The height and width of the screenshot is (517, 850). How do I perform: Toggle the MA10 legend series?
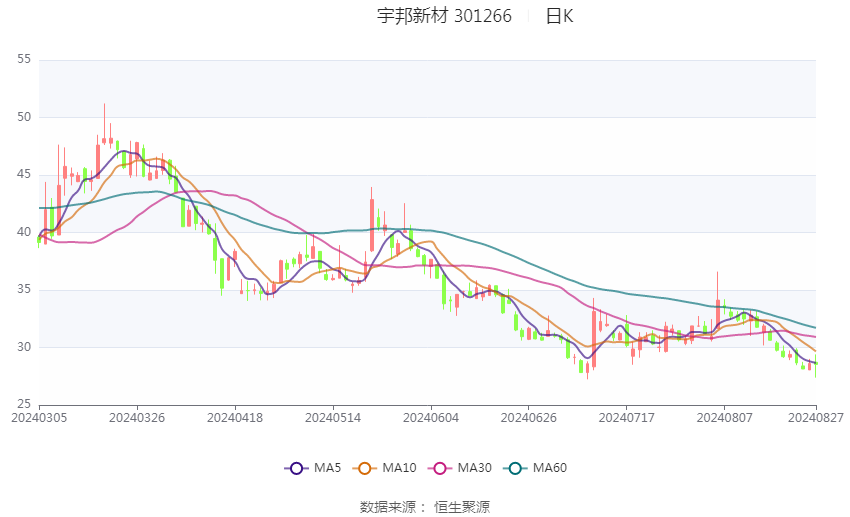tap(384, 468)
